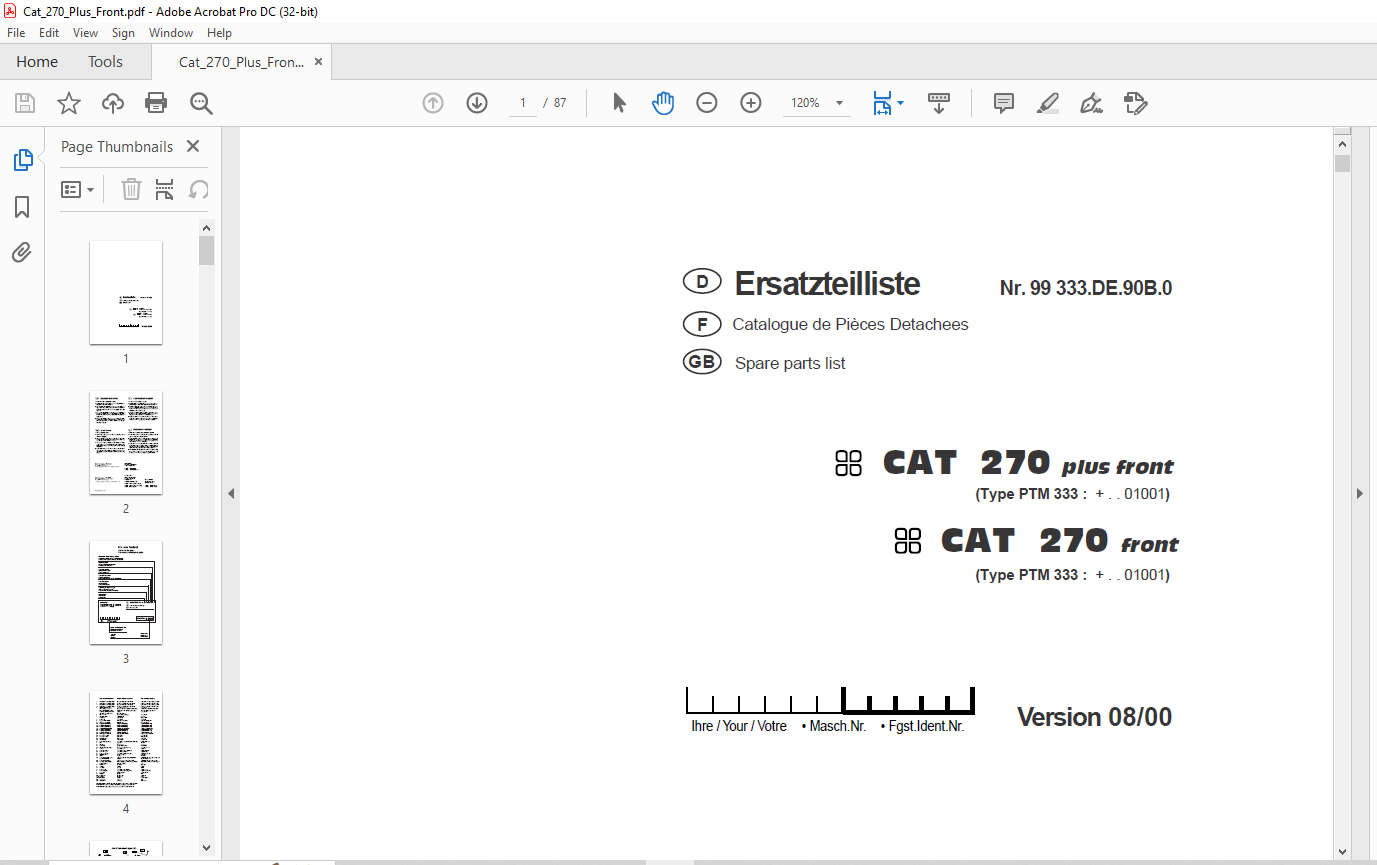Upload file to cloud icon
This screenshot has height=865, width=1377.
113,103
